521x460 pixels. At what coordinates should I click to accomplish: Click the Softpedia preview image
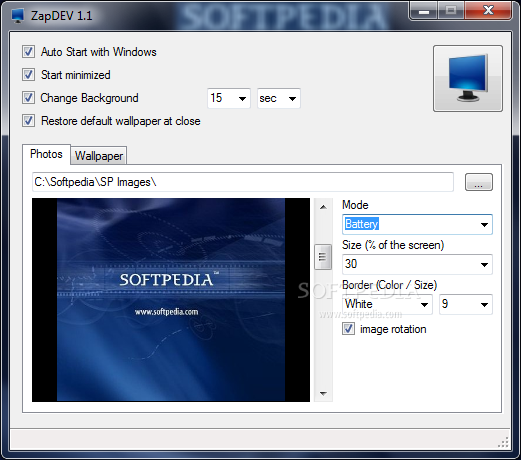pyautogui.click(x=171, y=300)
